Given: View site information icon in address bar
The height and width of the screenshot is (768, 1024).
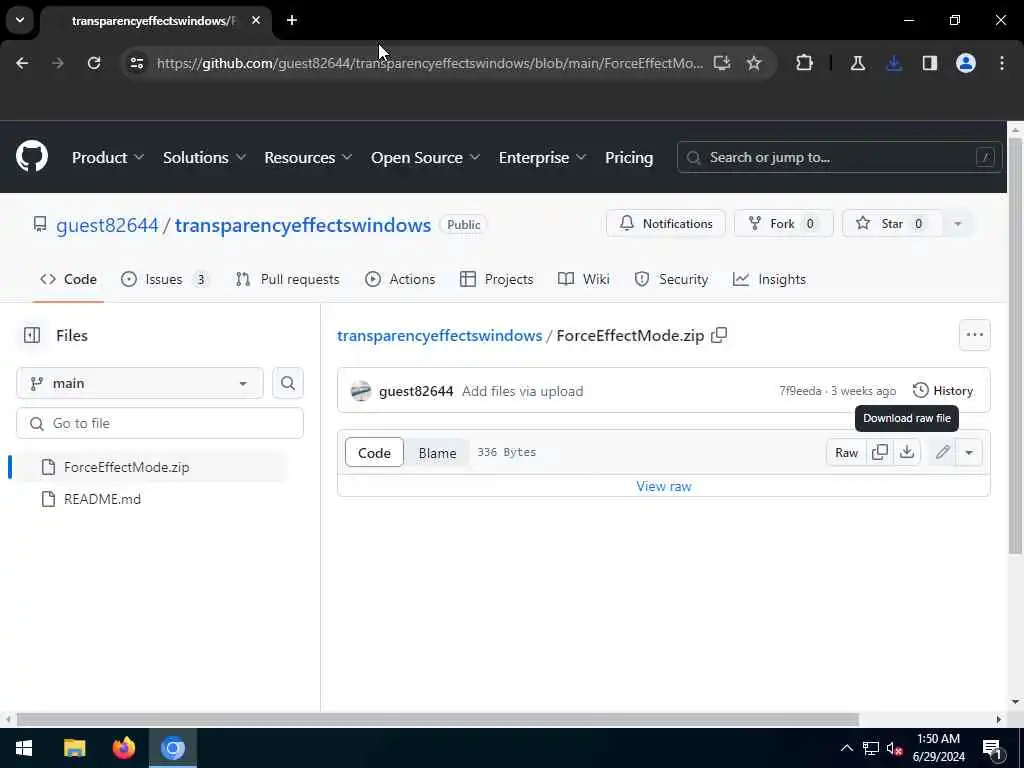Looking at the screenshot, I should (x=136, y=63).
